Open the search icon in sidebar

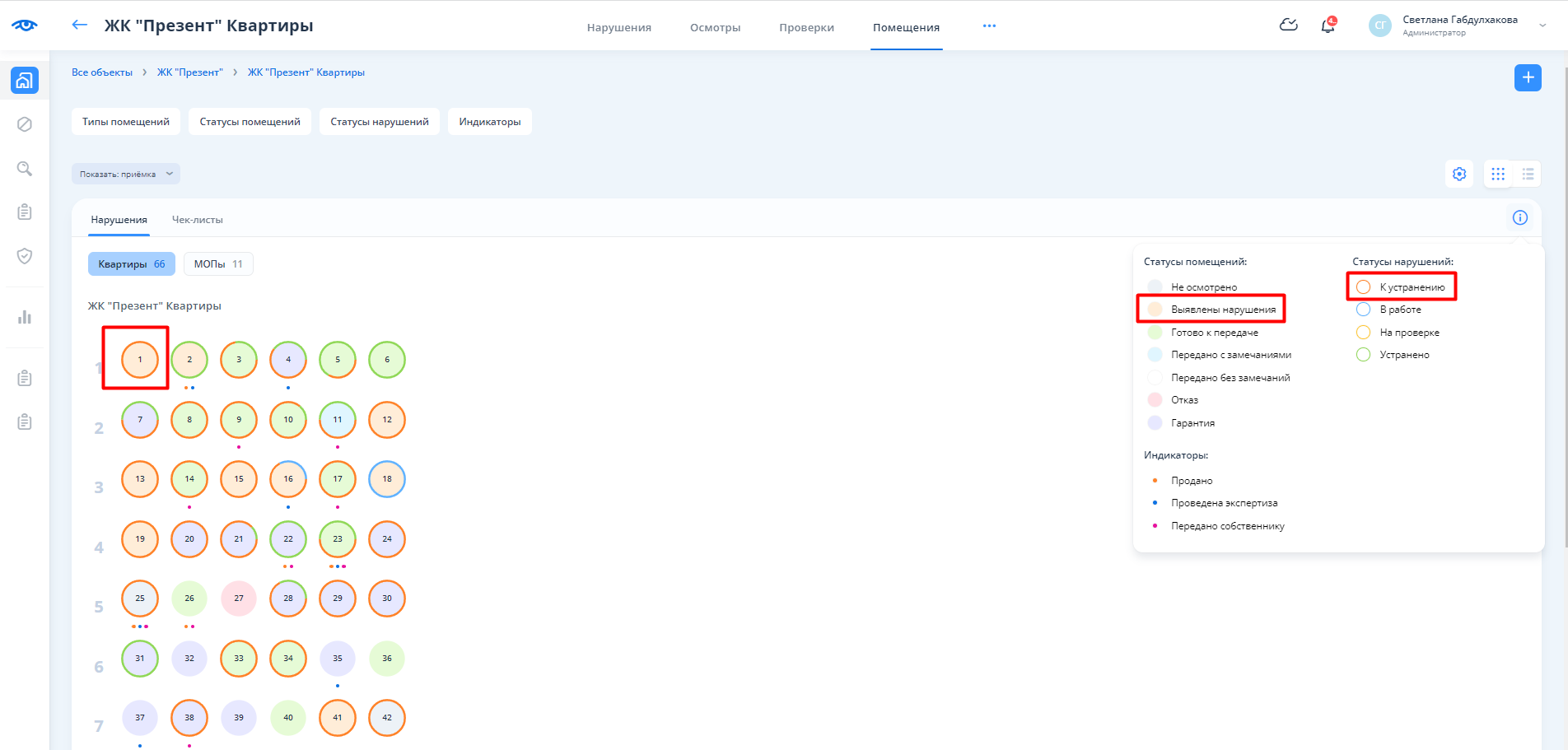pos(25,169)
